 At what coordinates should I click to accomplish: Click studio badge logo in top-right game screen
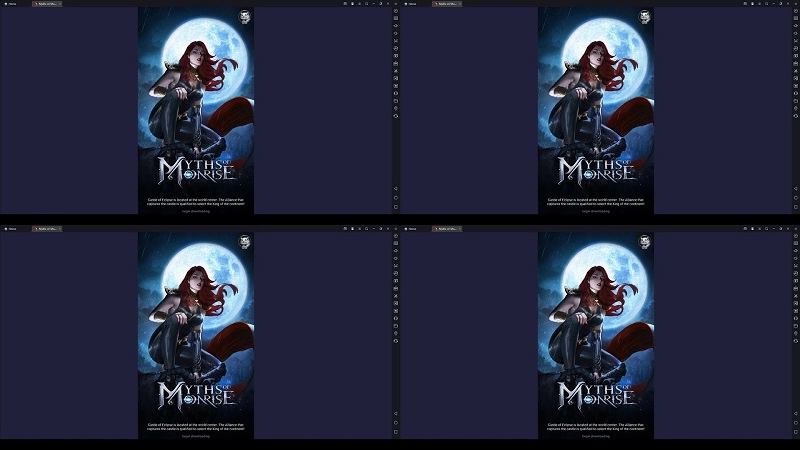coord(645,17)
